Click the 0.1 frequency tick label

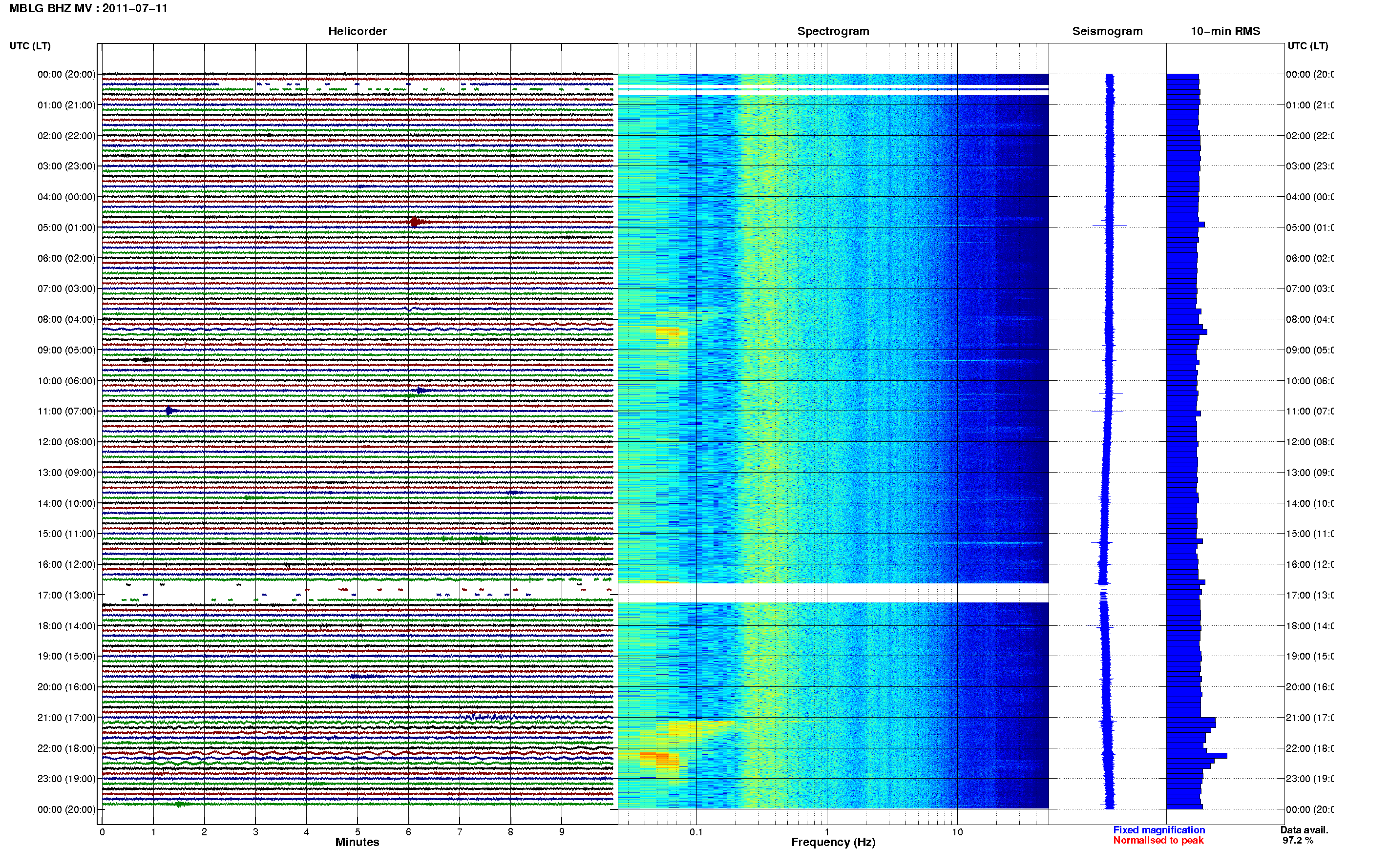pyautogui.click(x=696, y=832)
